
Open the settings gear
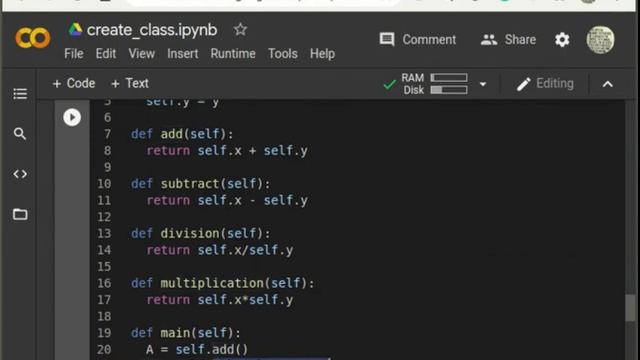pyautogui.click(x=562, y=40)
